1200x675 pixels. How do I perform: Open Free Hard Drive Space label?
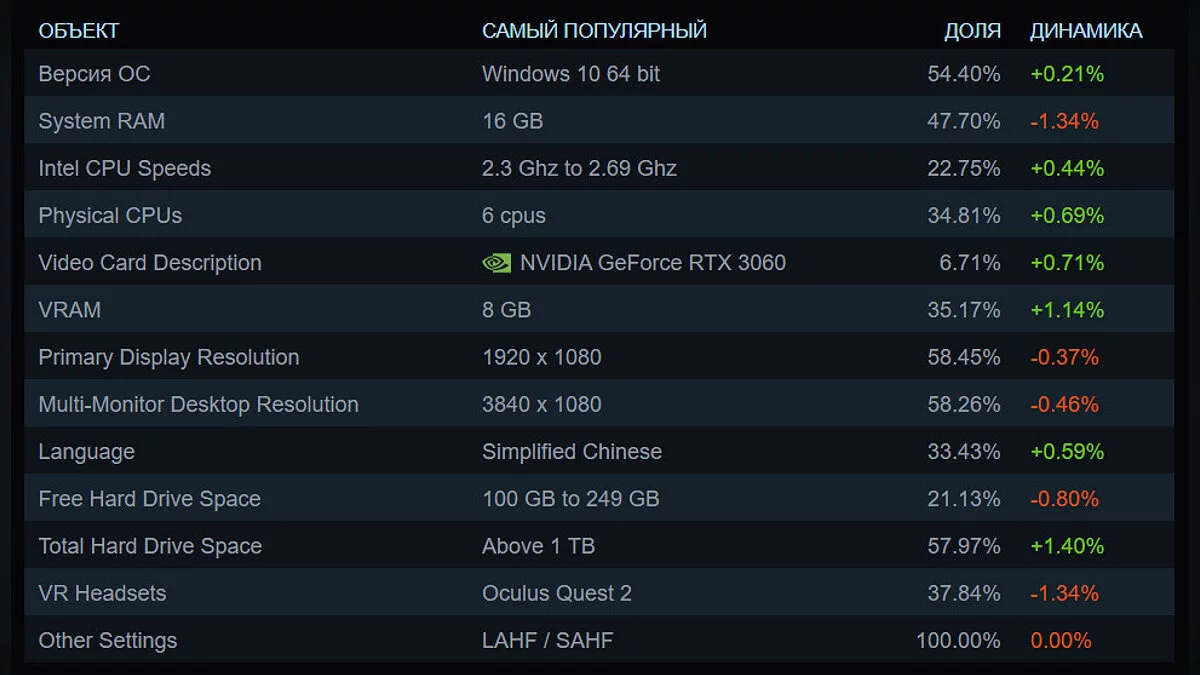[149, 499]
